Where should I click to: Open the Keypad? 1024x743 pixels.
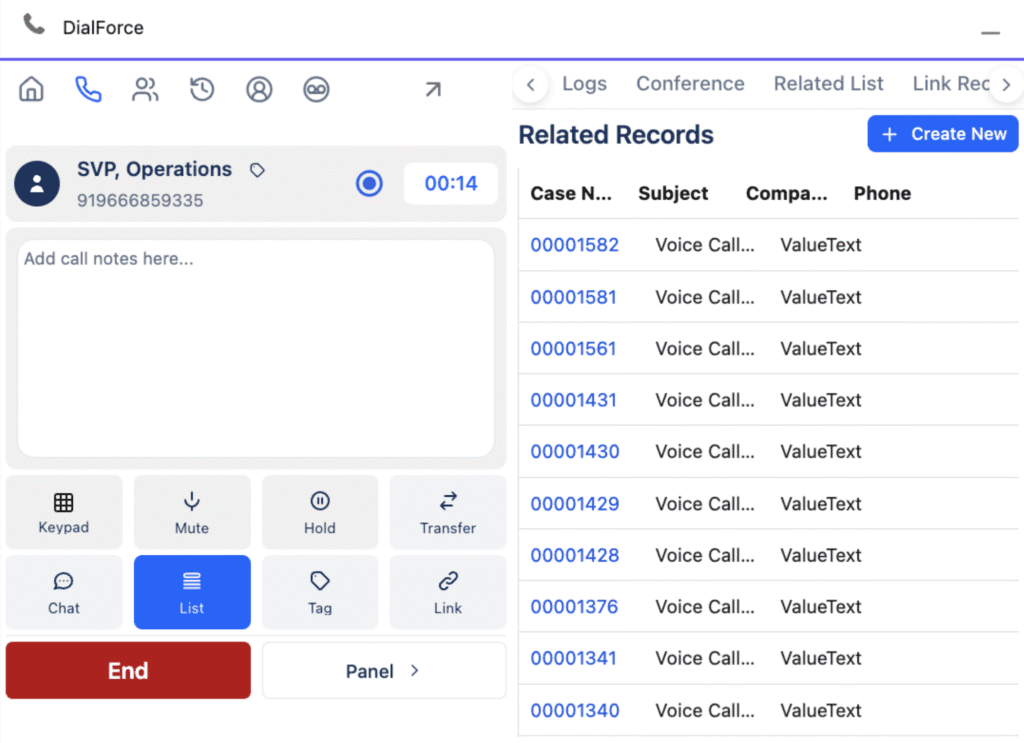[x=64, y=512]
